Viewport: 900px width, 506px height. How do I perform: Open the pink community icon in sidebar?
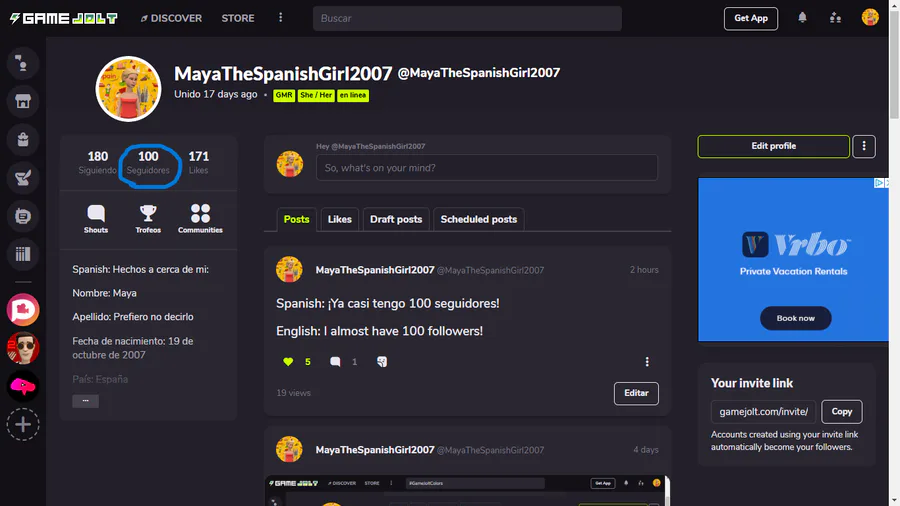pyautogui.click(x=23, y=310)
